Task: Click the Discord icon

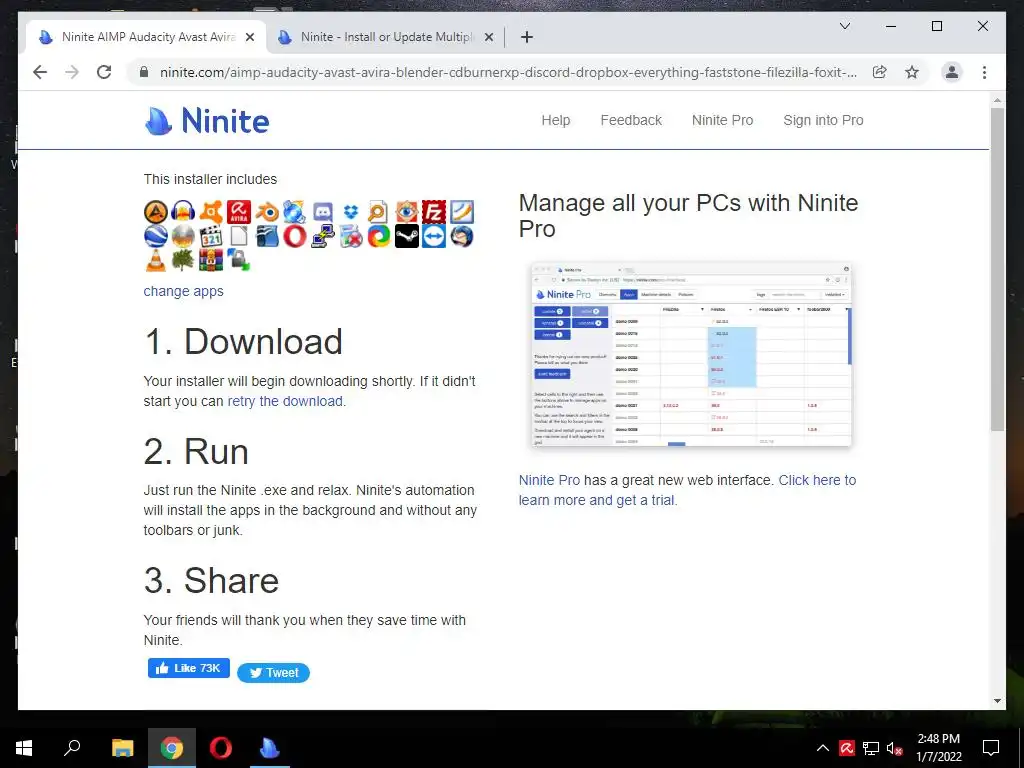Action: coord(323,212)
